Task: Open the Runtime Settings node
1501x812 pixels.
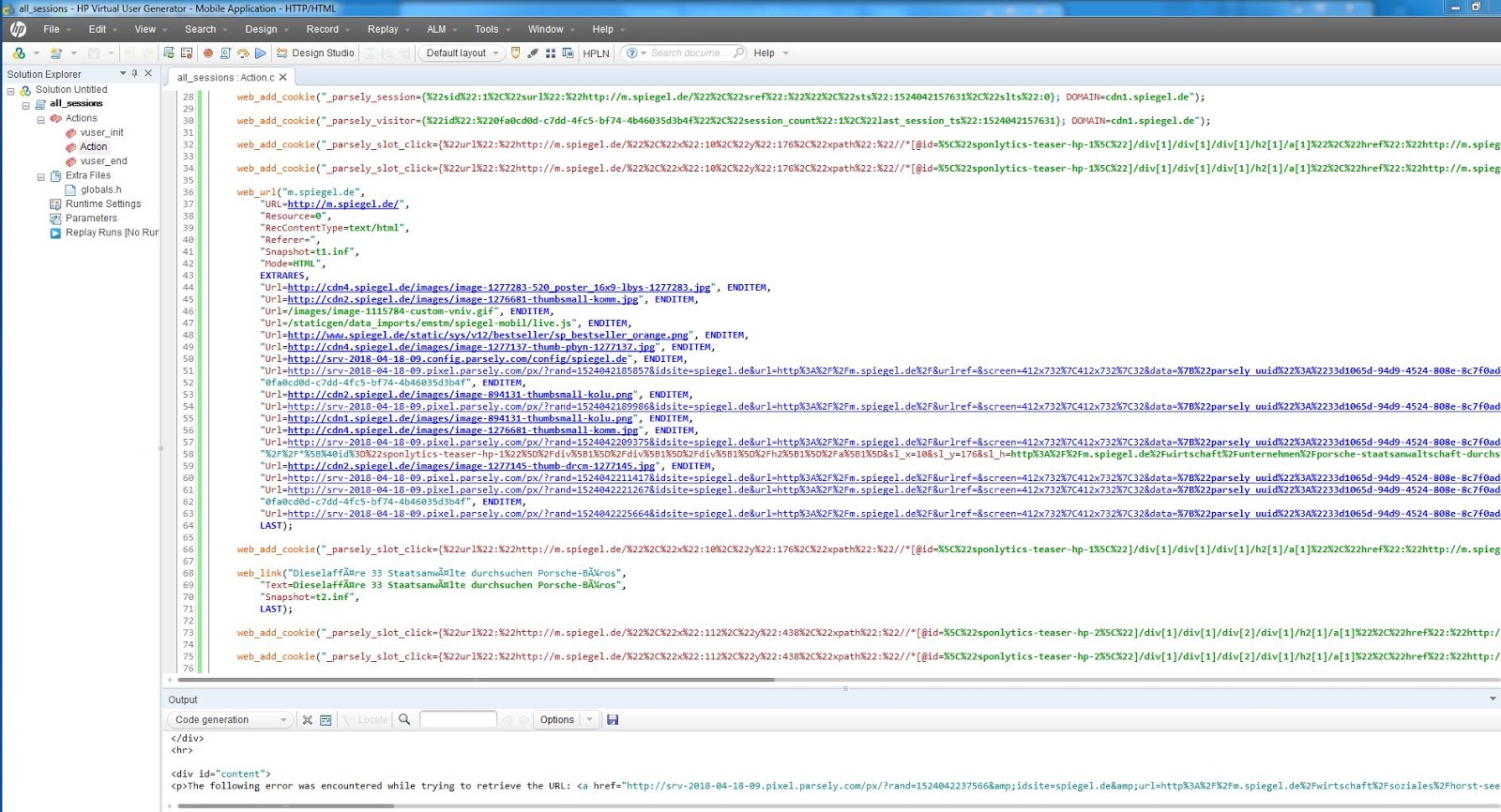Action: [x=103, y=203]
